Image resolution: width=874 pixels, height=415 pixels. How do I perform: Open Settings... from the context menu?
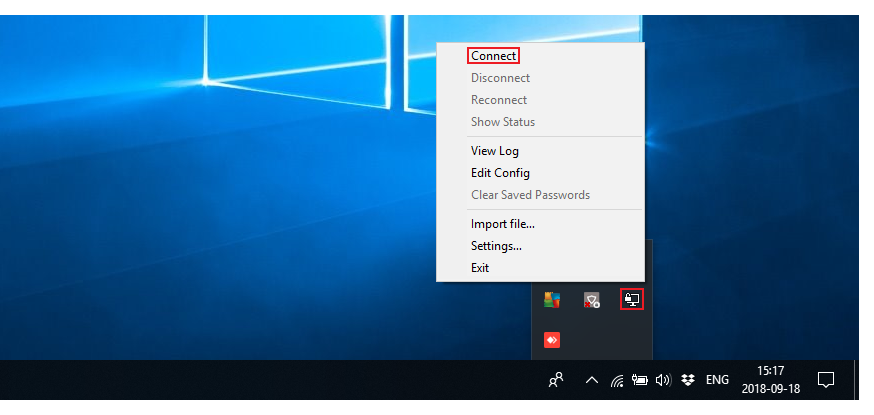(x=496, y=246)
